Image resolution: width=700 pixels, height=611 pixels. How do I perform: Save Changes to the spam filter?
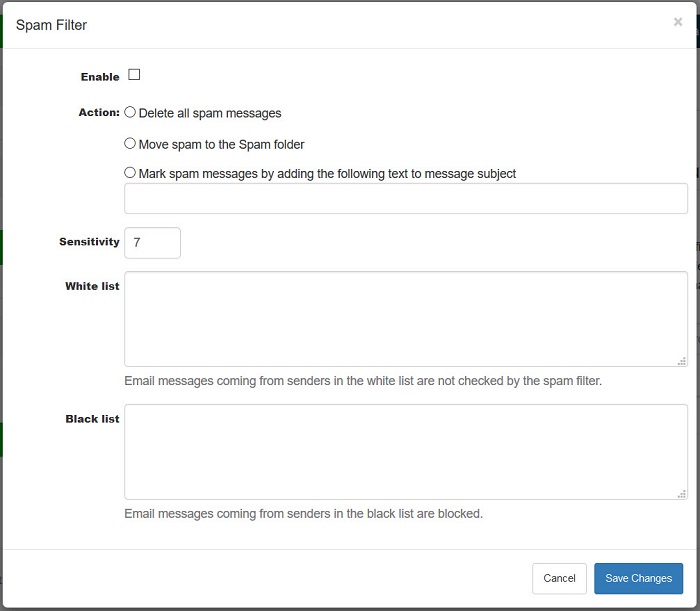(638, 578)
